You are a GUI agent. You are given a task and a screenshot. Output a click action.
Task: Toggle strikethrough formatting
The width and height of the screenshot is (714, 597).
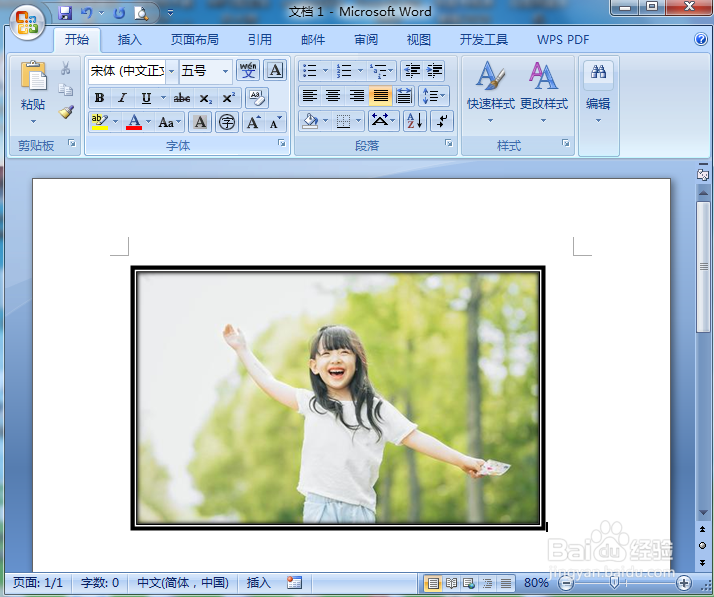click(x=182, y=98)
